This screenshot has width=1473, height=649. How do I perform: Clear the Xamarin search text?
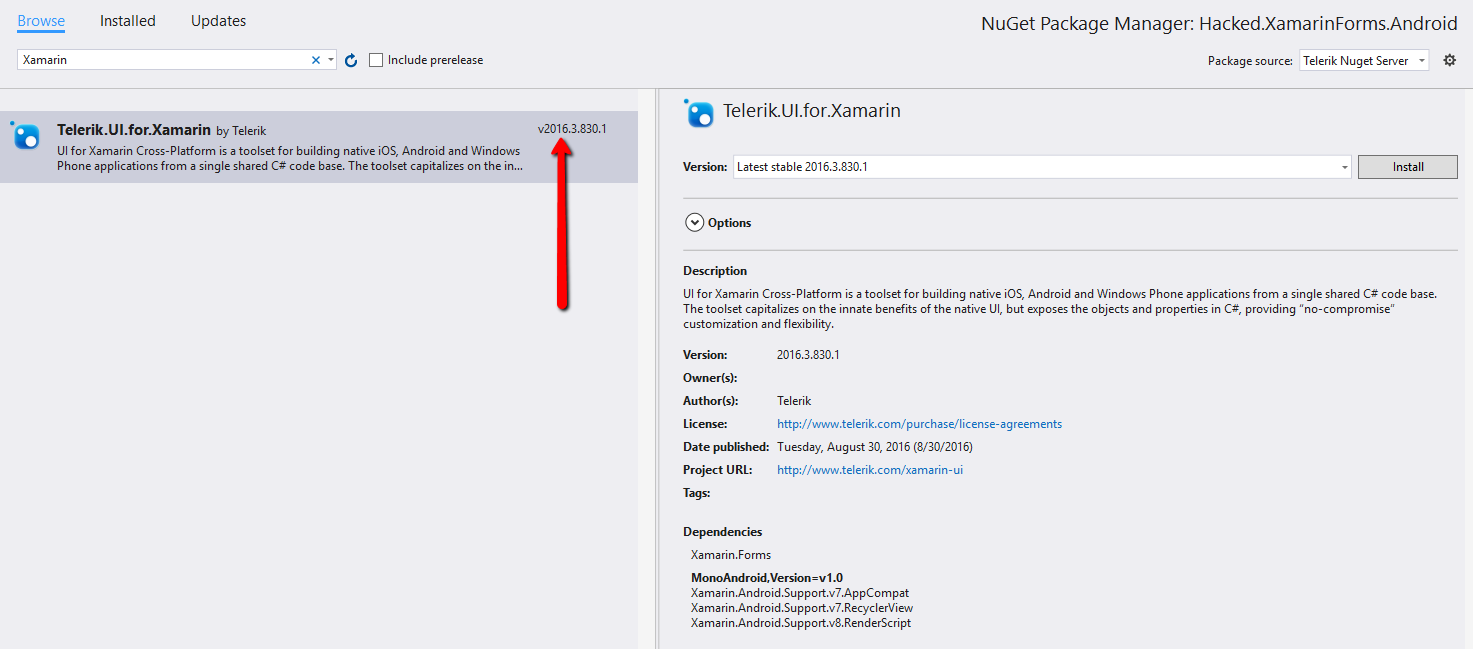(316, 61)
